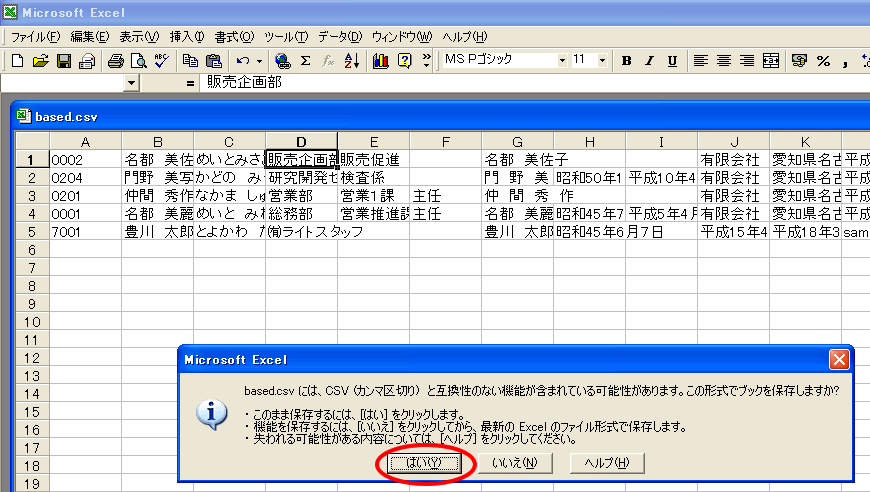Click the はい(Y) button in dialog
This screenshot has height=492, width=870.
coord(424,463)
